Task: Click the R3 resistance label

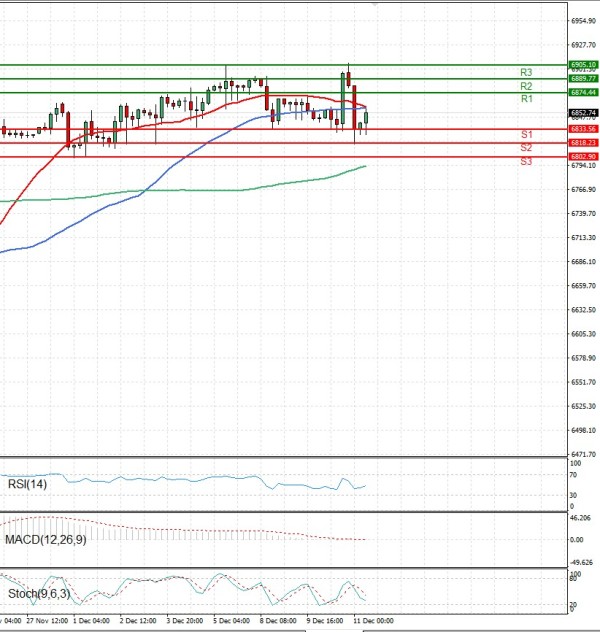Action: (x=525, y=72)
